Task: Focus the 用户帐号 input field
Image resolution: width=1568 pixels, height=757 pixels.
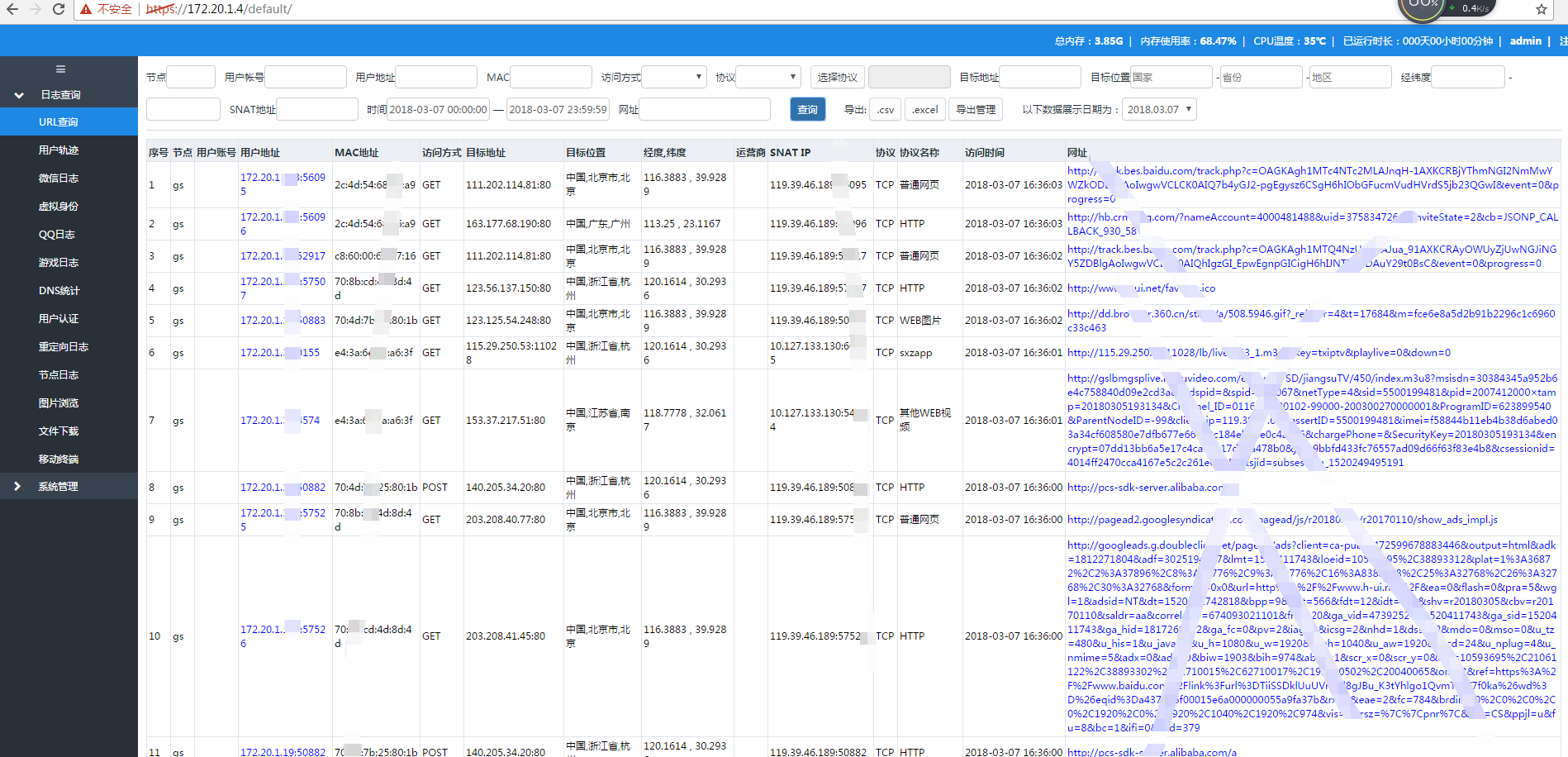Action: pyautogui.click(x=306, y=77)
